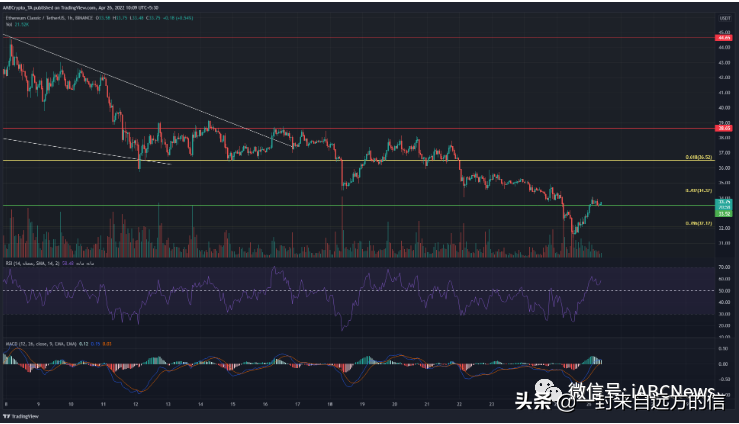Click date 12 on the time axis

pyautogui.click(x=136, y=404)
